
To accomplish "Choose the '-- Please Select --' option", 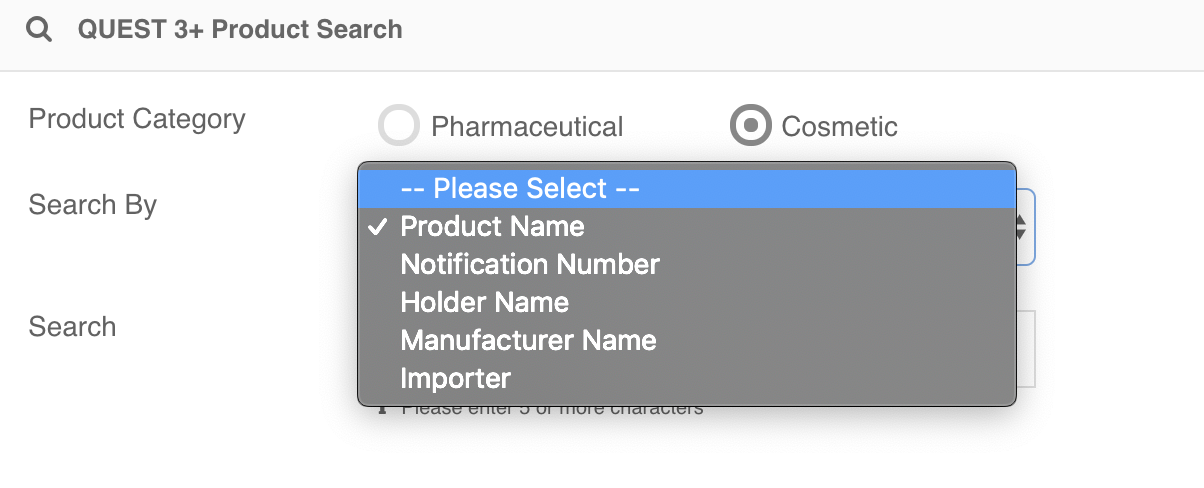I will 687,189.
